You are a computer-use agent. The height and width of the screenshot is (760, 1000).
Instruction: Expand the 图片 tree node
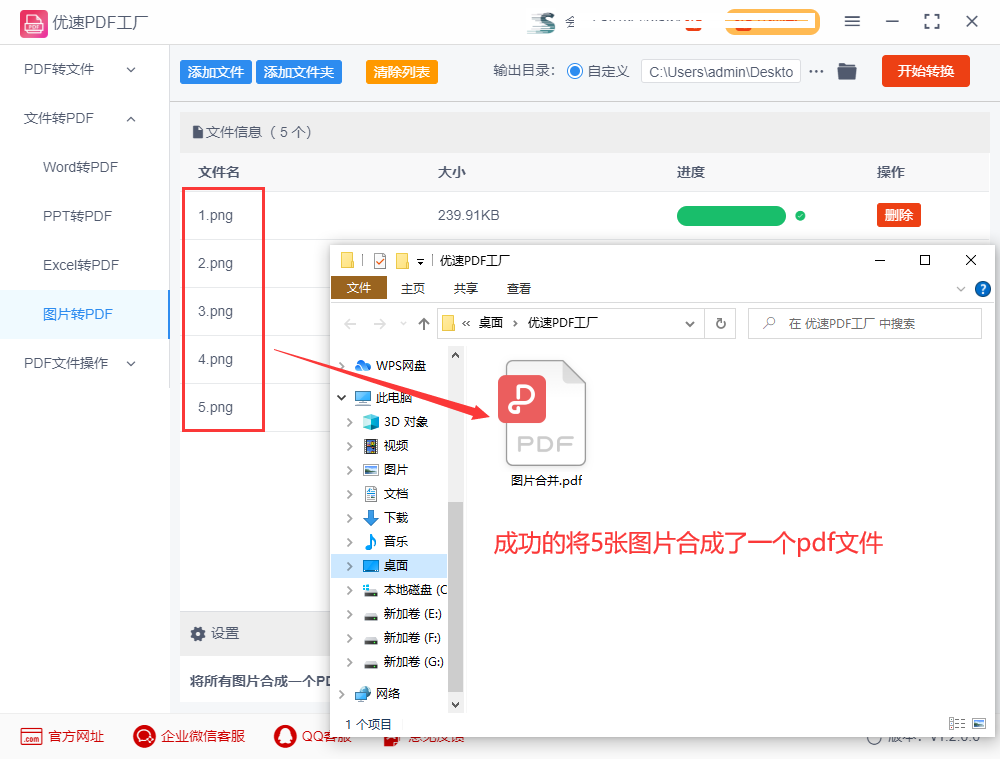pyautogui.click(x=349, y=471)
